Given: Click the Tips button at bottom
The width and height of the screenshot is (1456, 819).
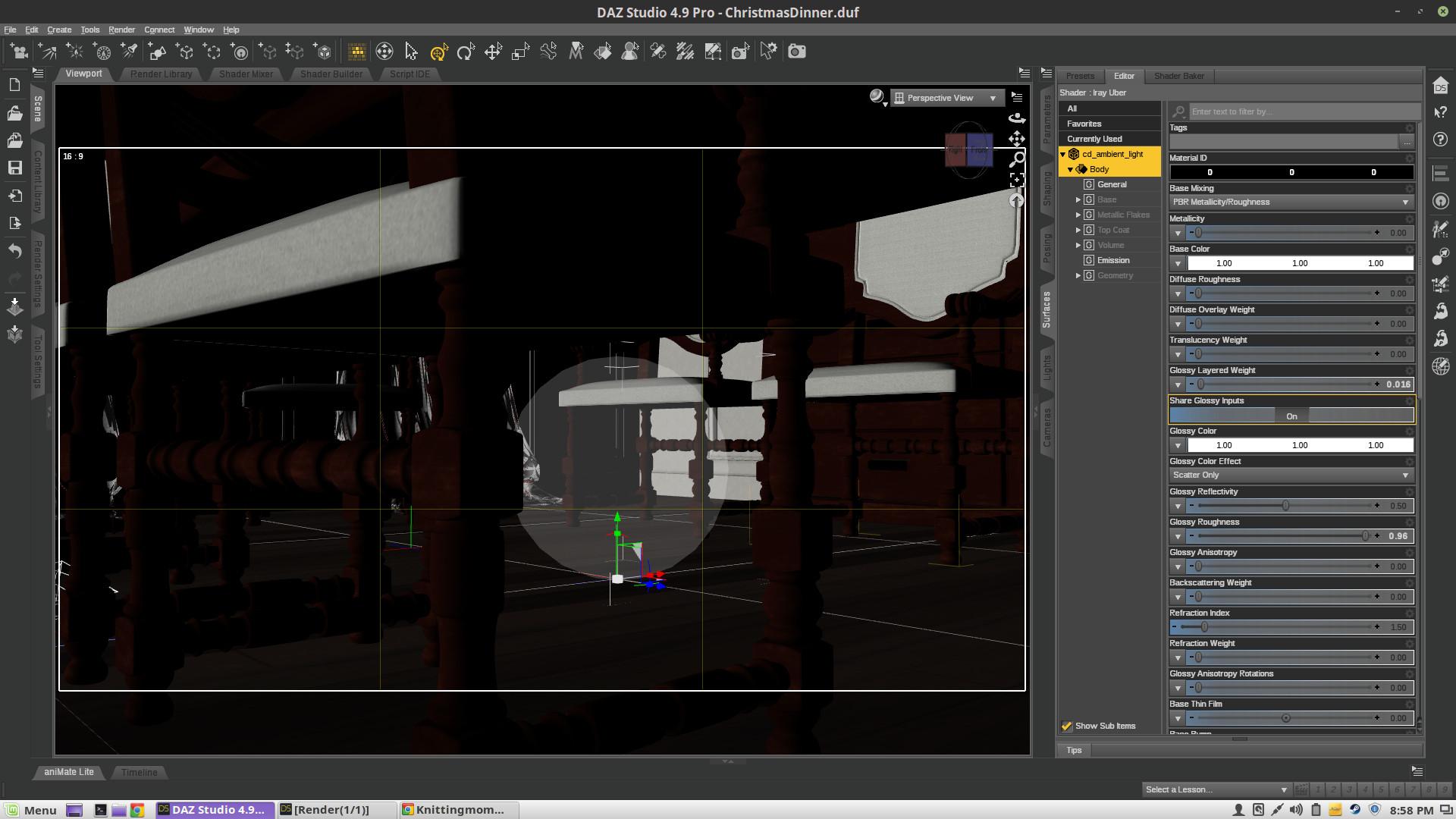Looking at the screenshot, I should (x=1074, y=750).
